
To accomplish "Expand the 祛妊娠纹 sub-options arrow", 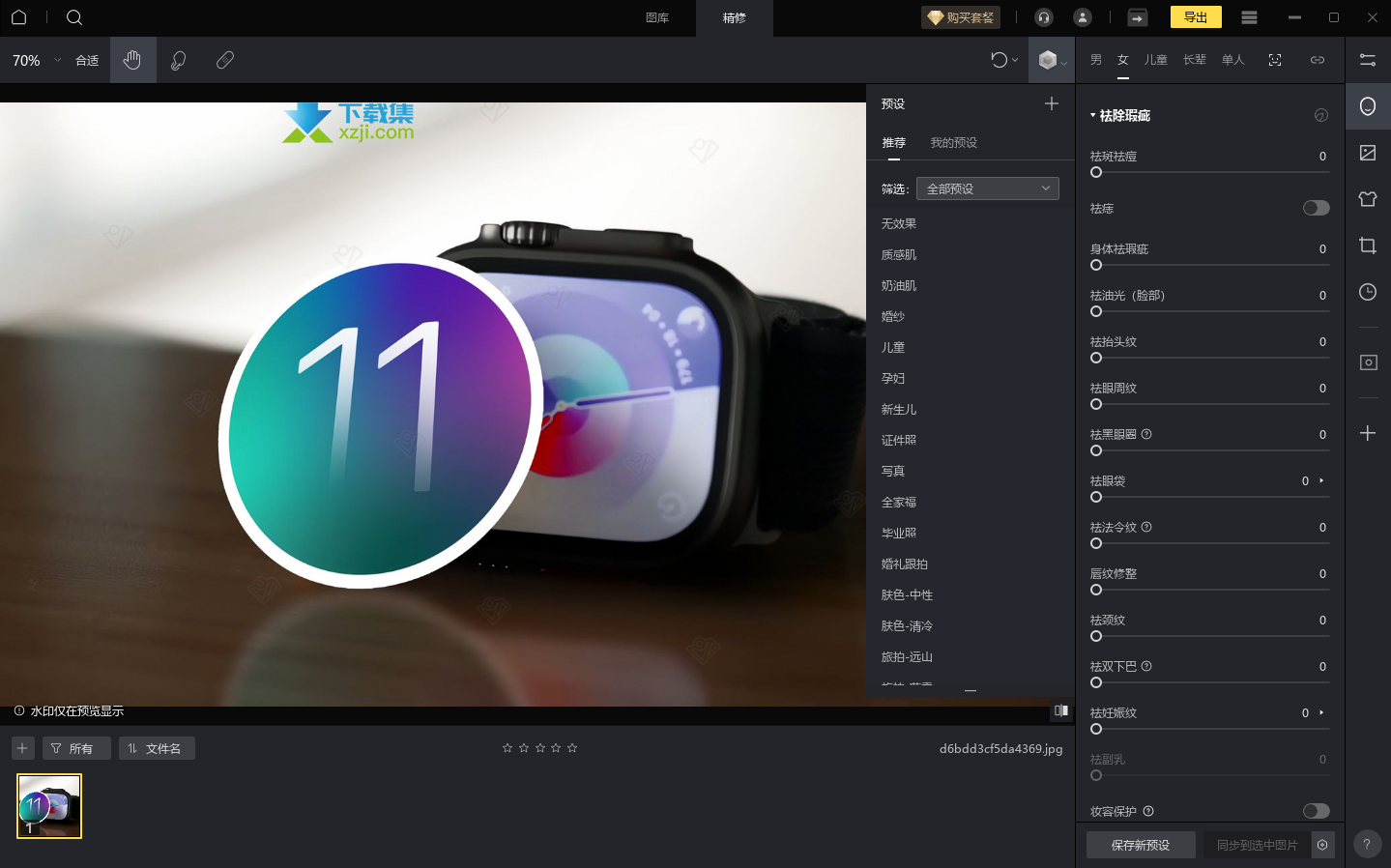I will (1321, 712).
